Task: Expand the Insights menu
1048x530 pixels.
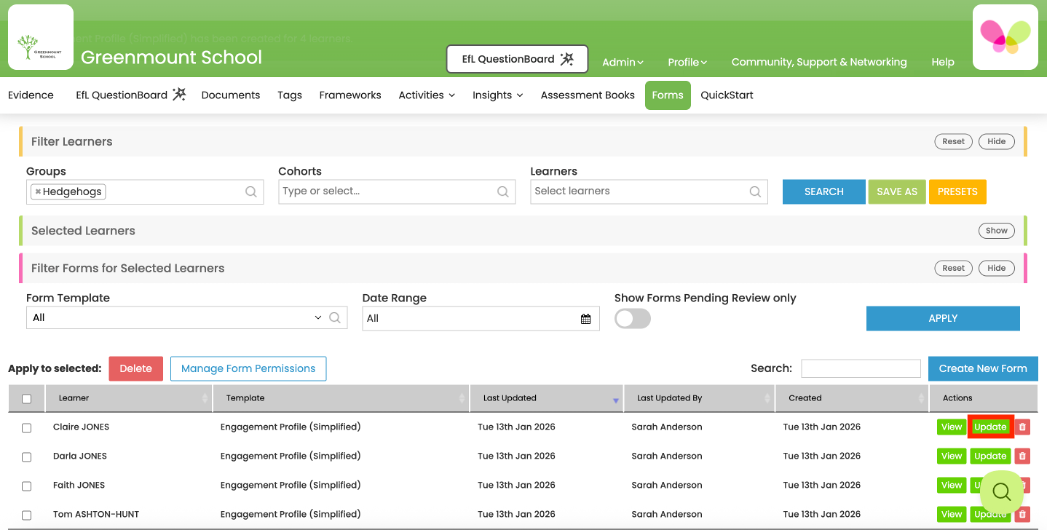Action: coord(497,95)
